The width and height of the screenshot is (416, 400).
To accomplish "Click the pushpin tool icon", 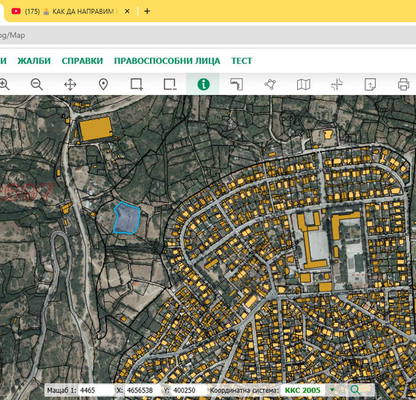I will coord(270,84).
